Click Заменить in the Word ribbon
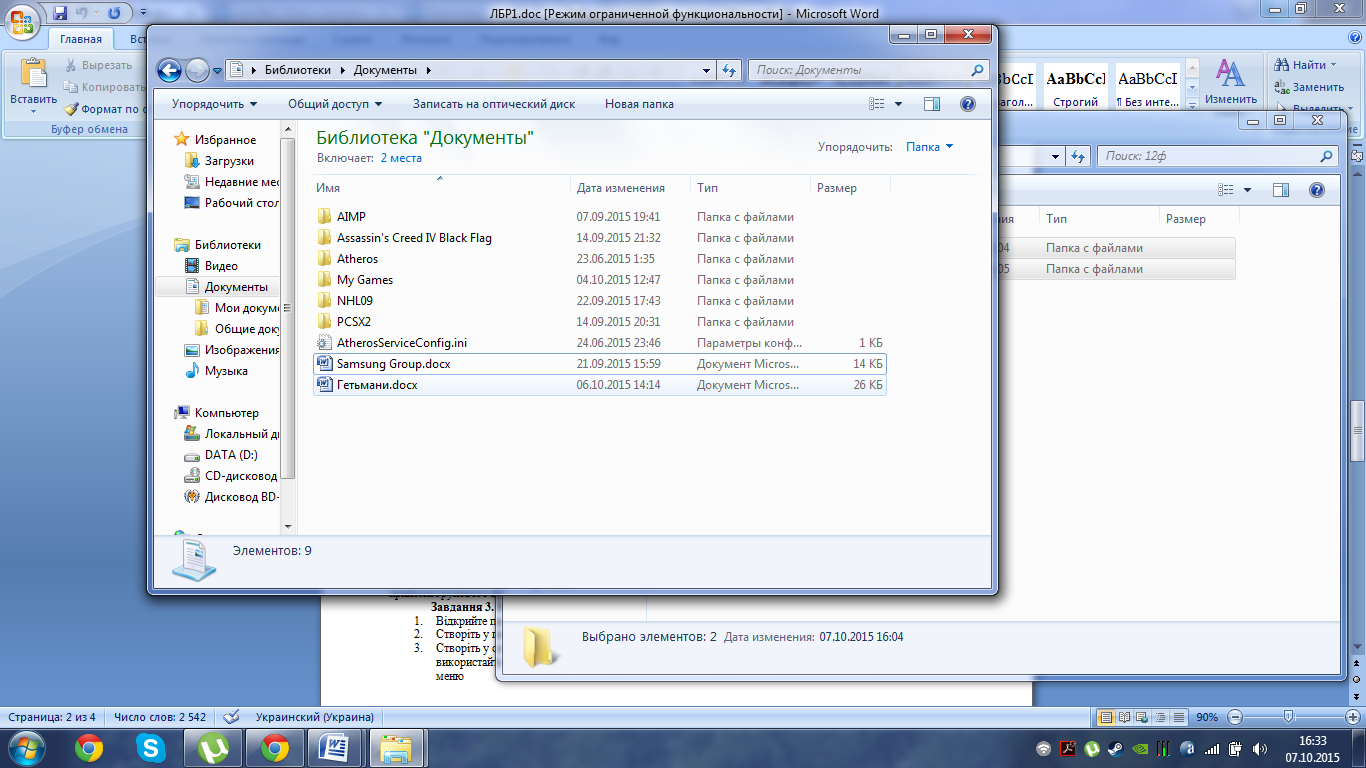Viewport: 1366px width, 768px height. (x=1310, y=87)
